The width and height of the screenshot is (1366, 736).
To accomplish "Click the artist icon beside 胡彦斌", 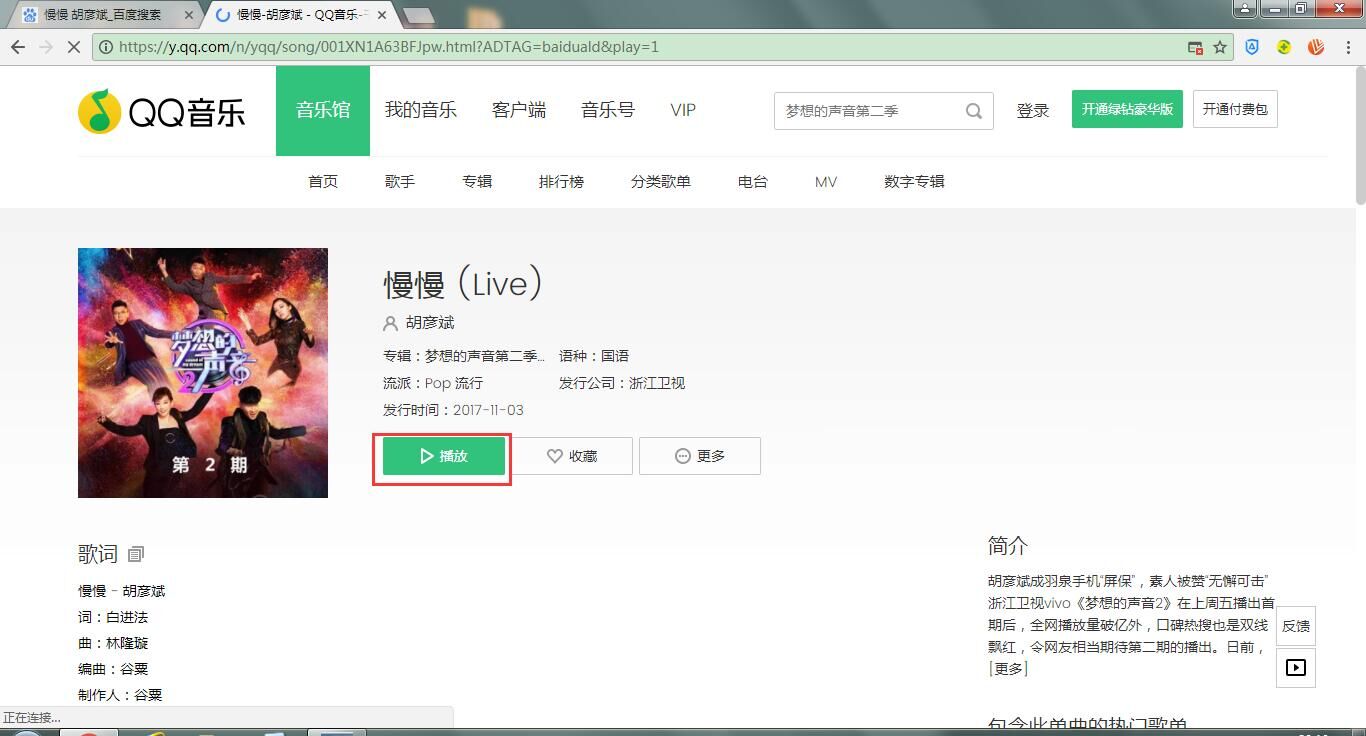I will click(389, 323).
